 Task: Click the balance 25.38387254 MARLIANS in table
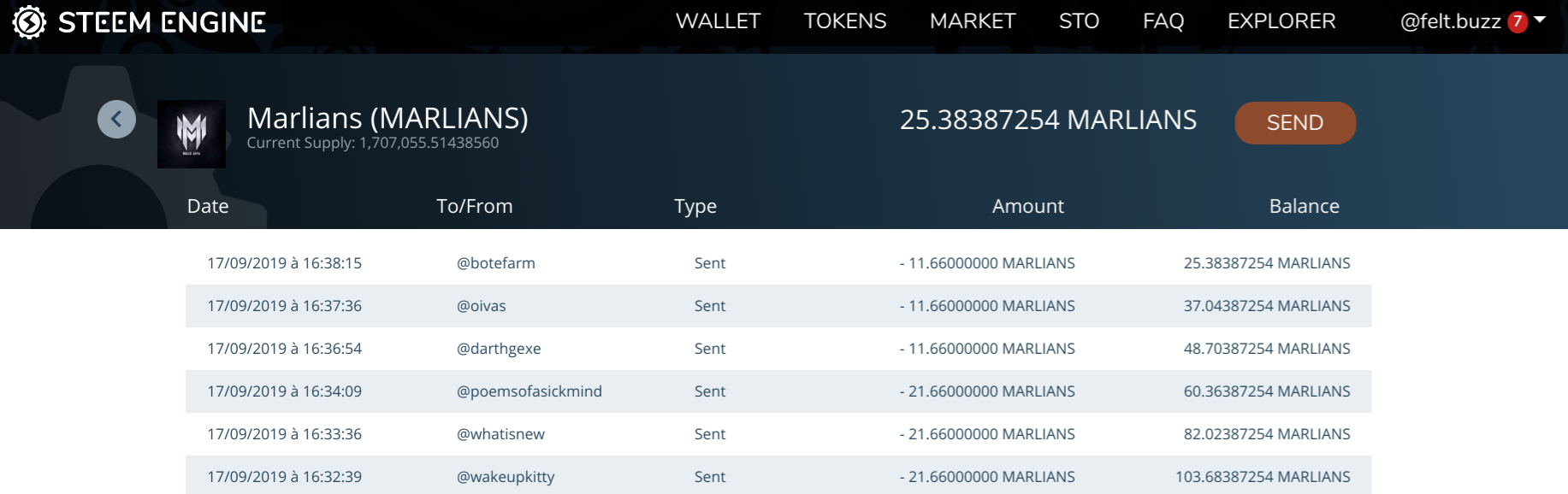(1267, 263)
